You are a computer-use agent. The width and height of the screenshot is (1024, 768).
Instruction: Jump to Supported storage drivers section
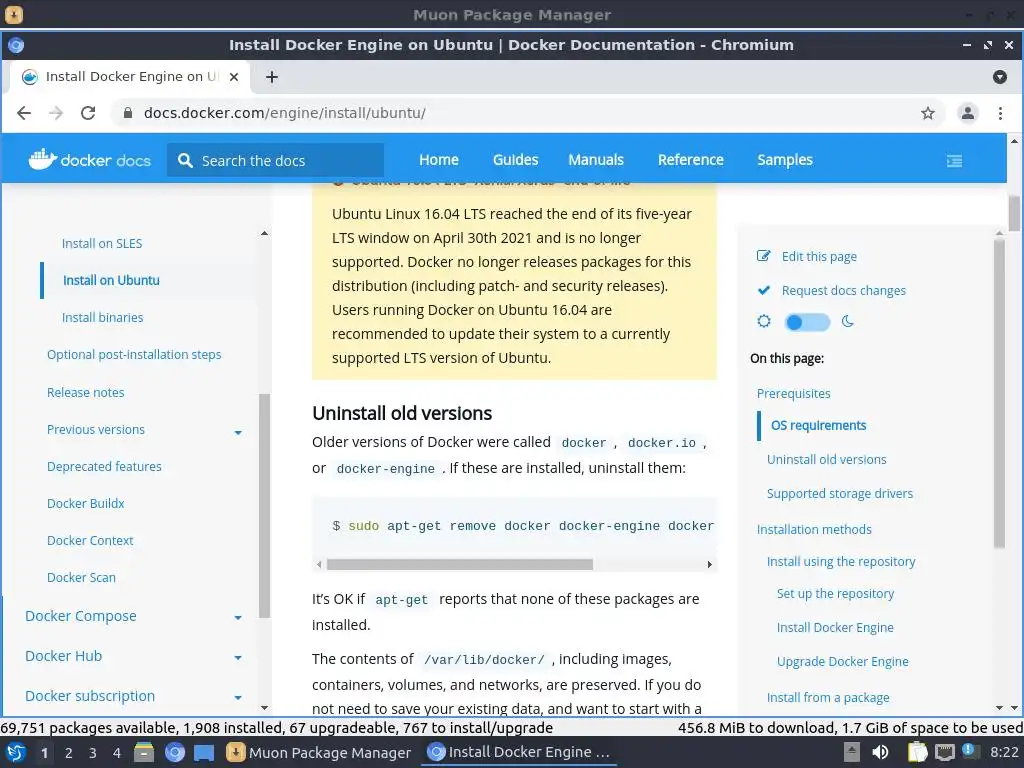click(x=839, y=494)
